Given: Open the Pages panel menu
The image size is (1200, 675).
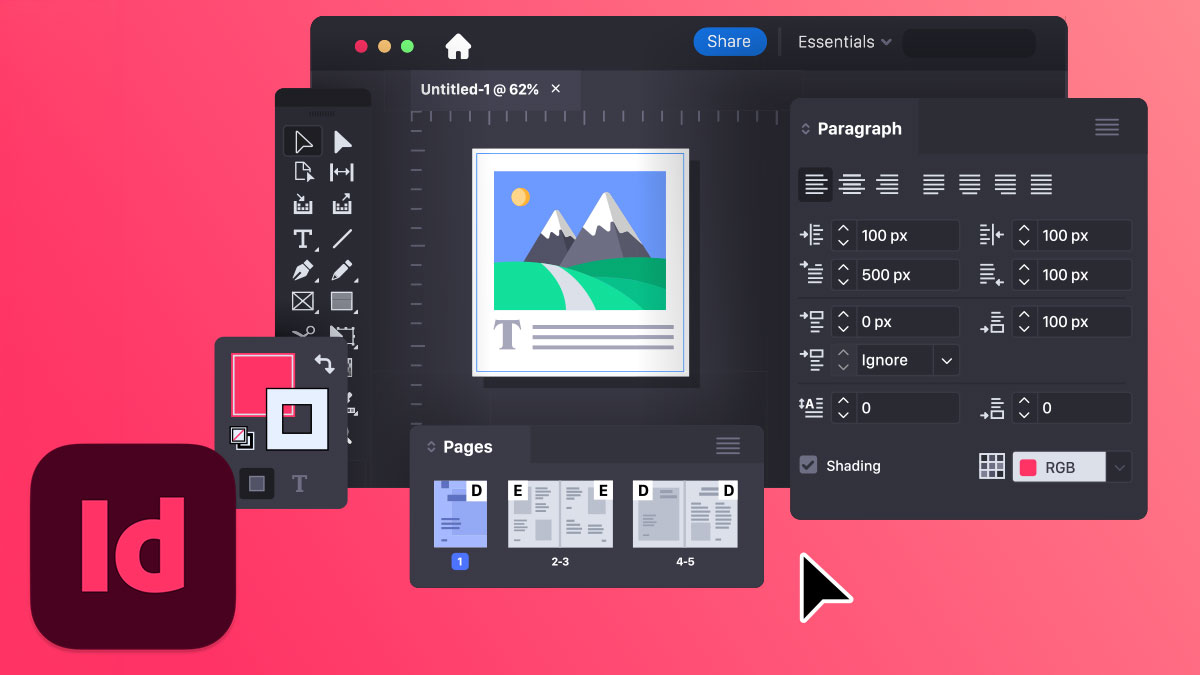Looking at the screenshot, I should coord(728,446).
